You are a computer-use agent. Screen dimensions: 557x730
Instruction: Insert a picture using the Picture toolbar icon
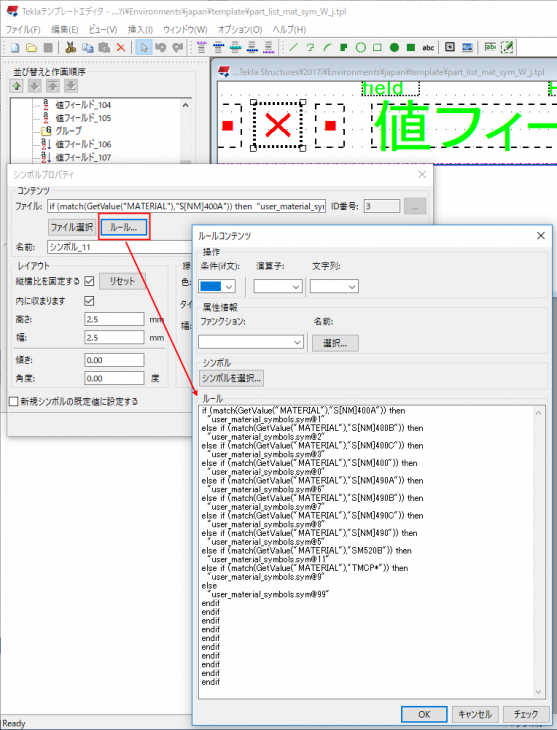point(467,47)
